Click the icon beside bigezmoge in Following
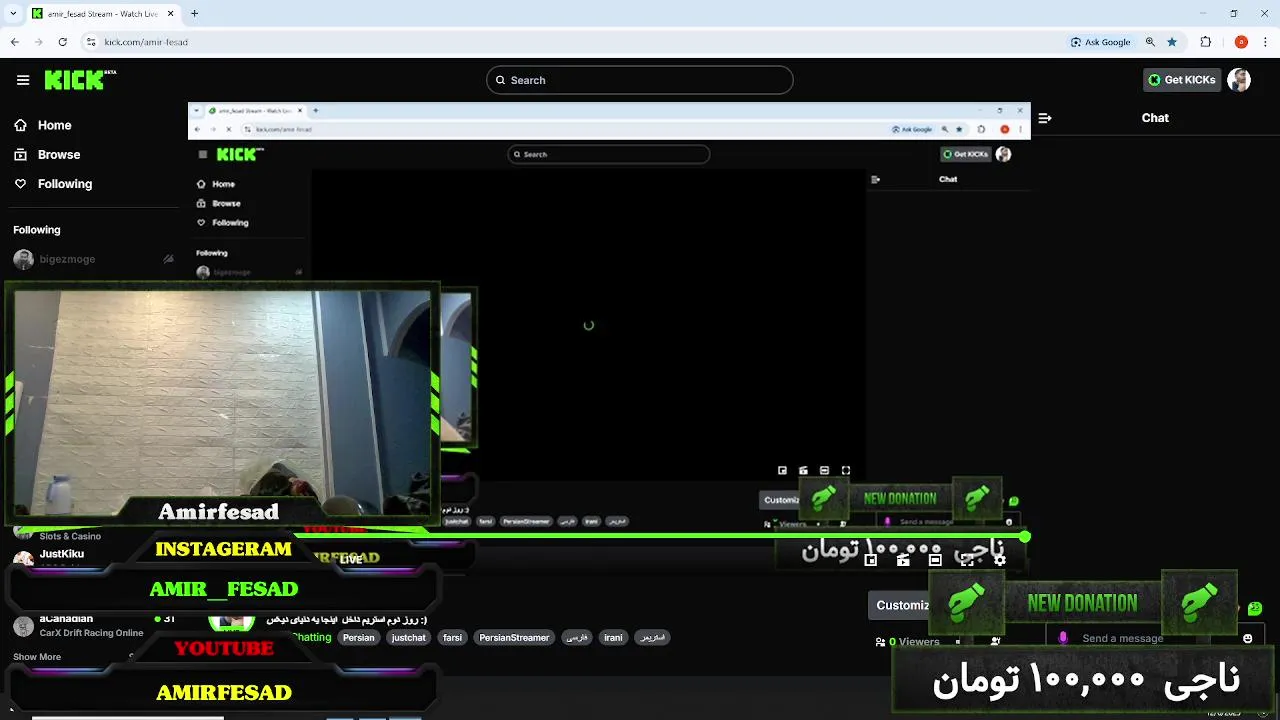This screenshot has width=1280, height=720. 168,259
